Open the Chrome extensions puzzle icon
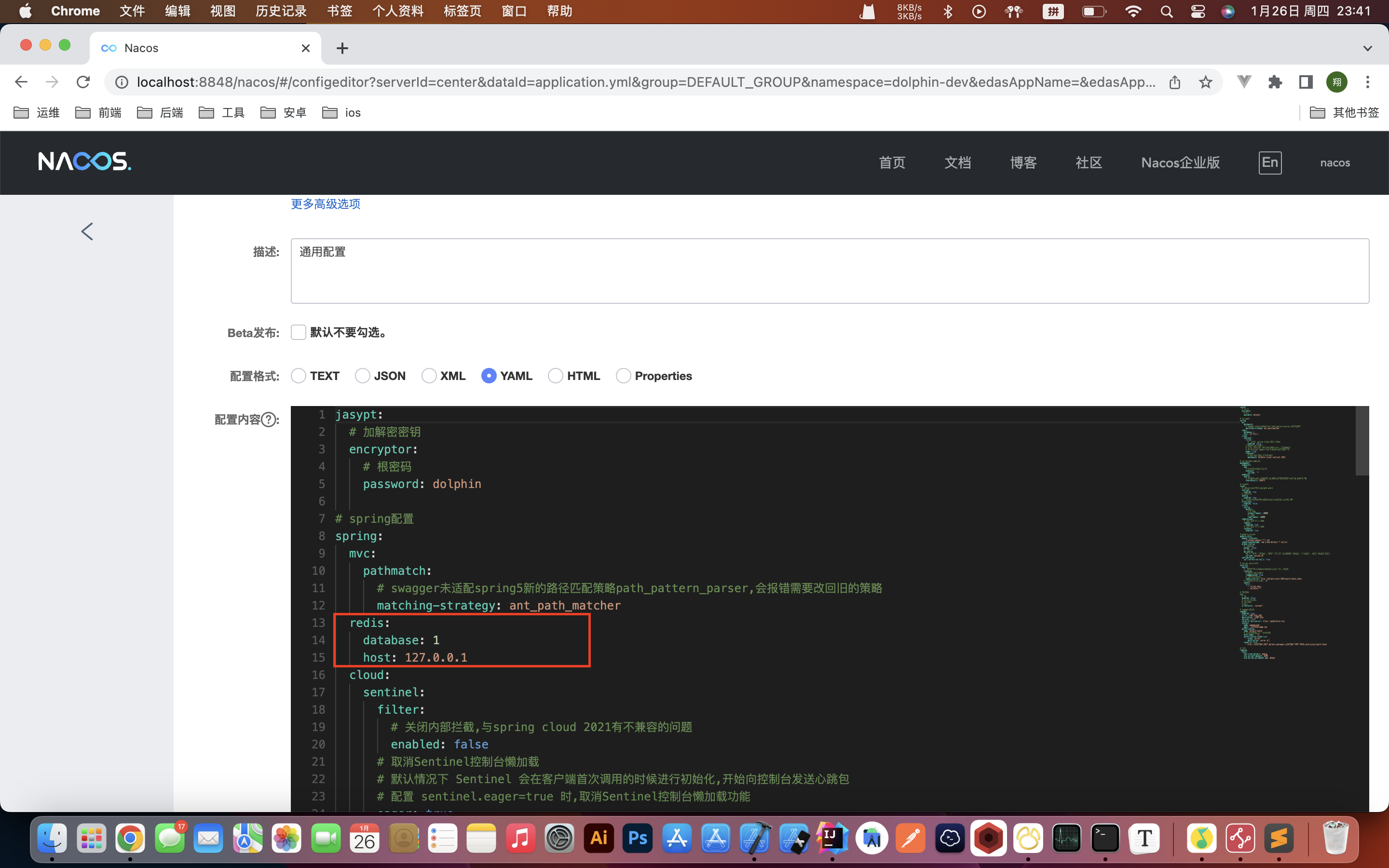 [x=1275, y=82]
